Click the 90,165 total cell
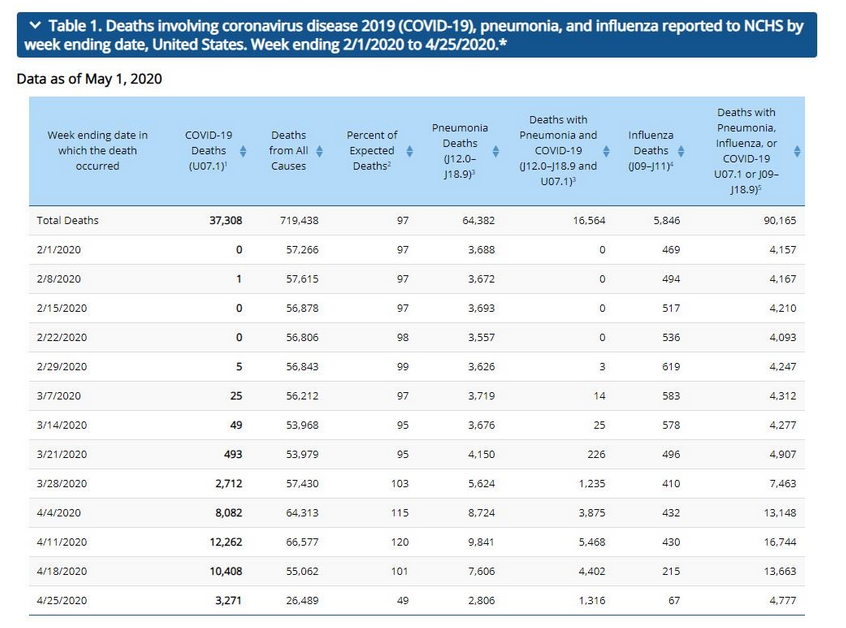This screenshot has height=628, width=846. [780, 220]
